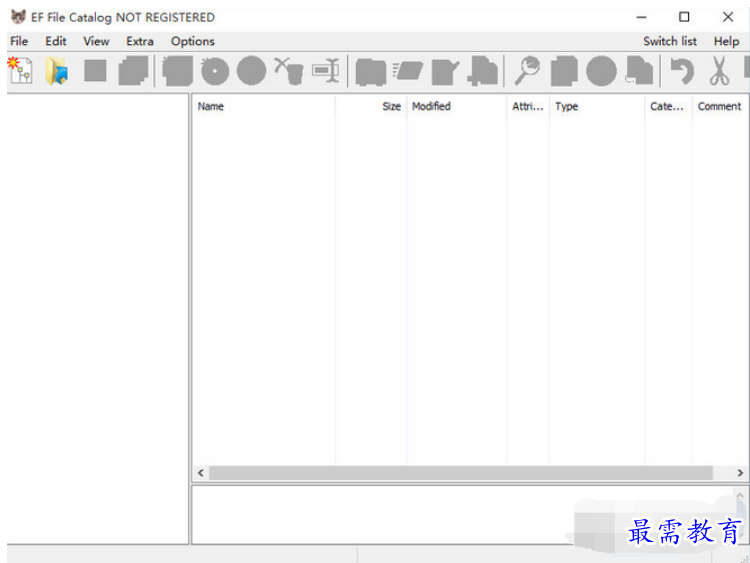Open Find with the magnifying glass icon
The height and width of the screenshot is (563, 750).
[x=527, y=71]
